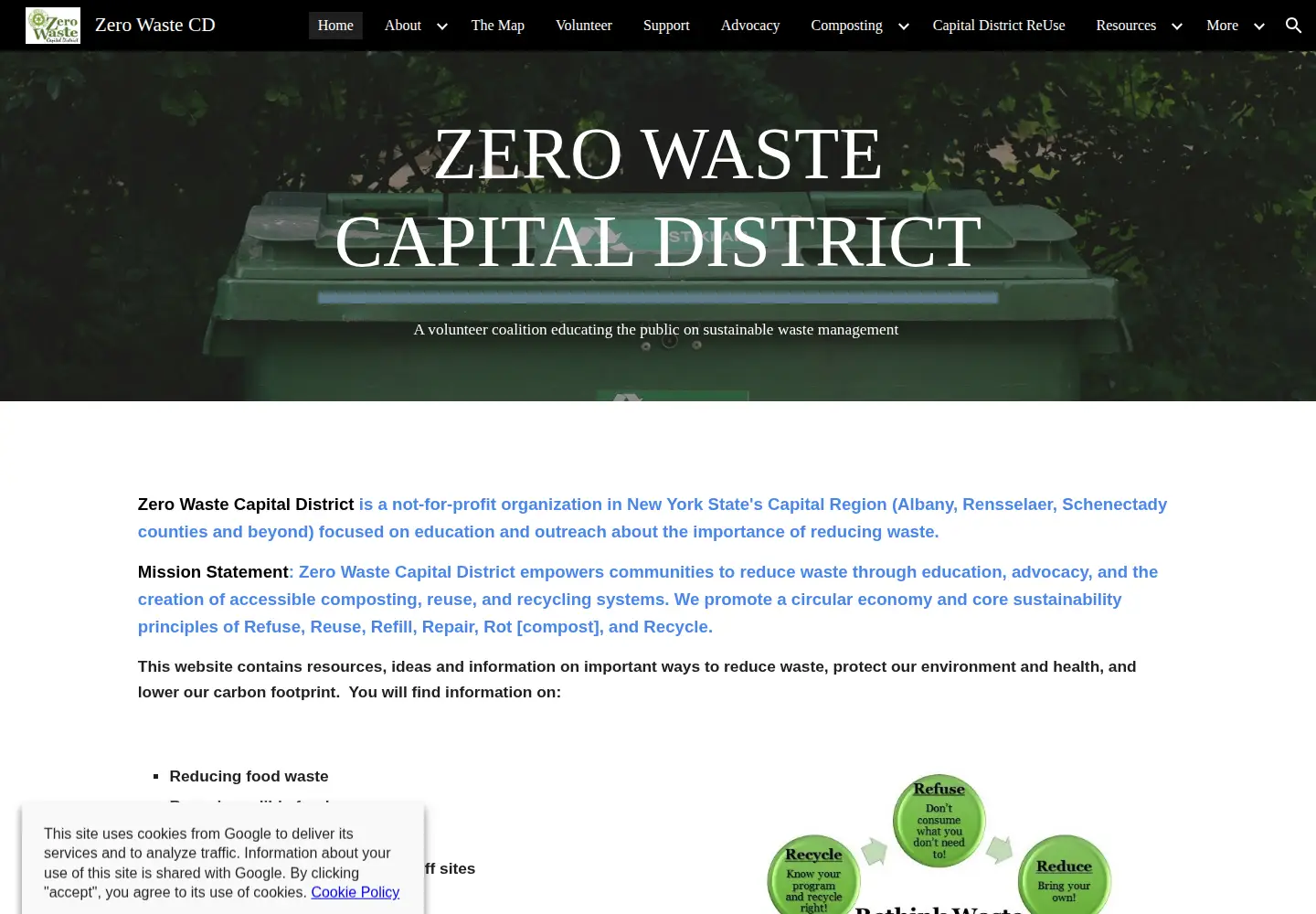The image size is (1316, 914).
Task: Expand the Composting submenu chevron
Action: point(904,27)
